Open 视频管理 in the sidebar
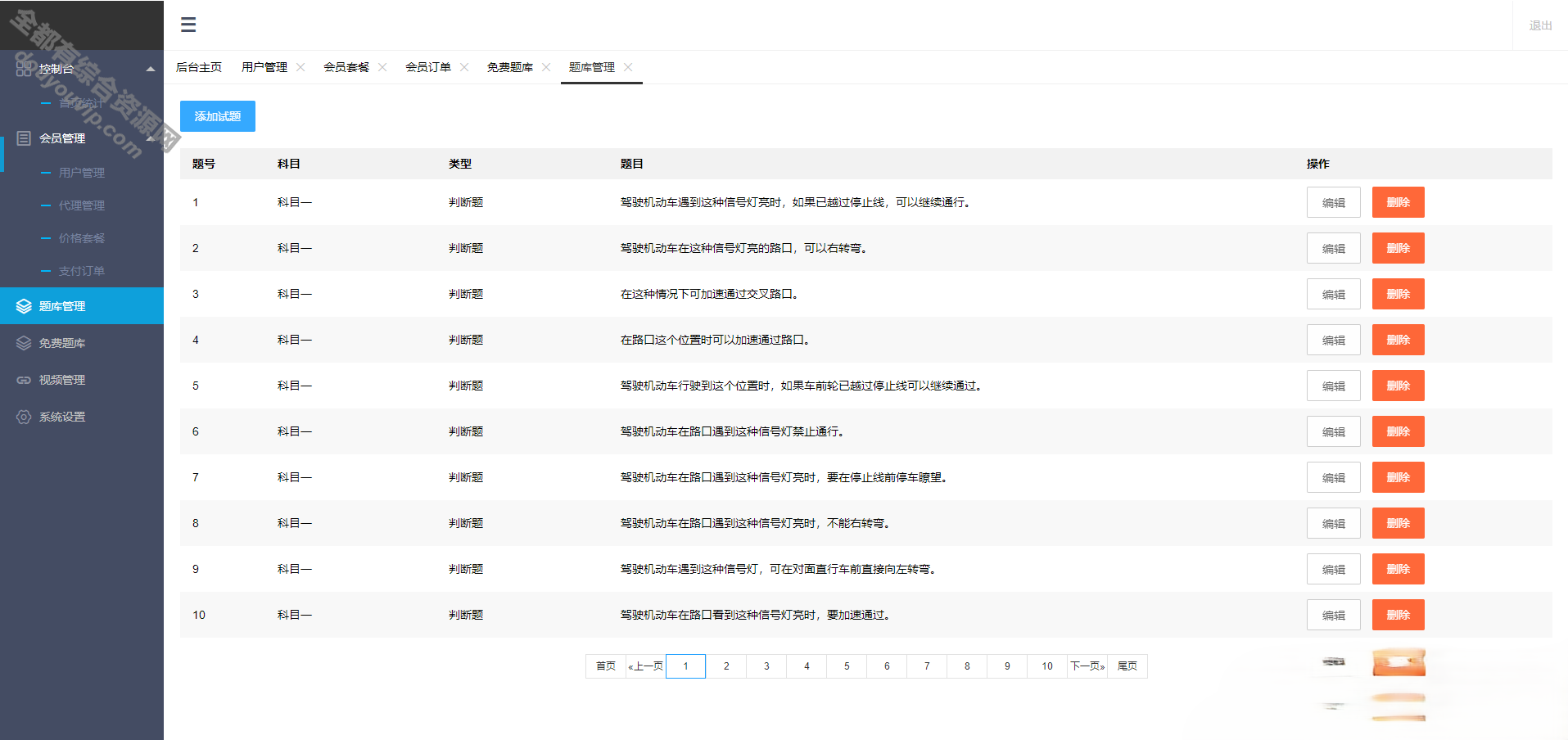 tap(82, 380)
